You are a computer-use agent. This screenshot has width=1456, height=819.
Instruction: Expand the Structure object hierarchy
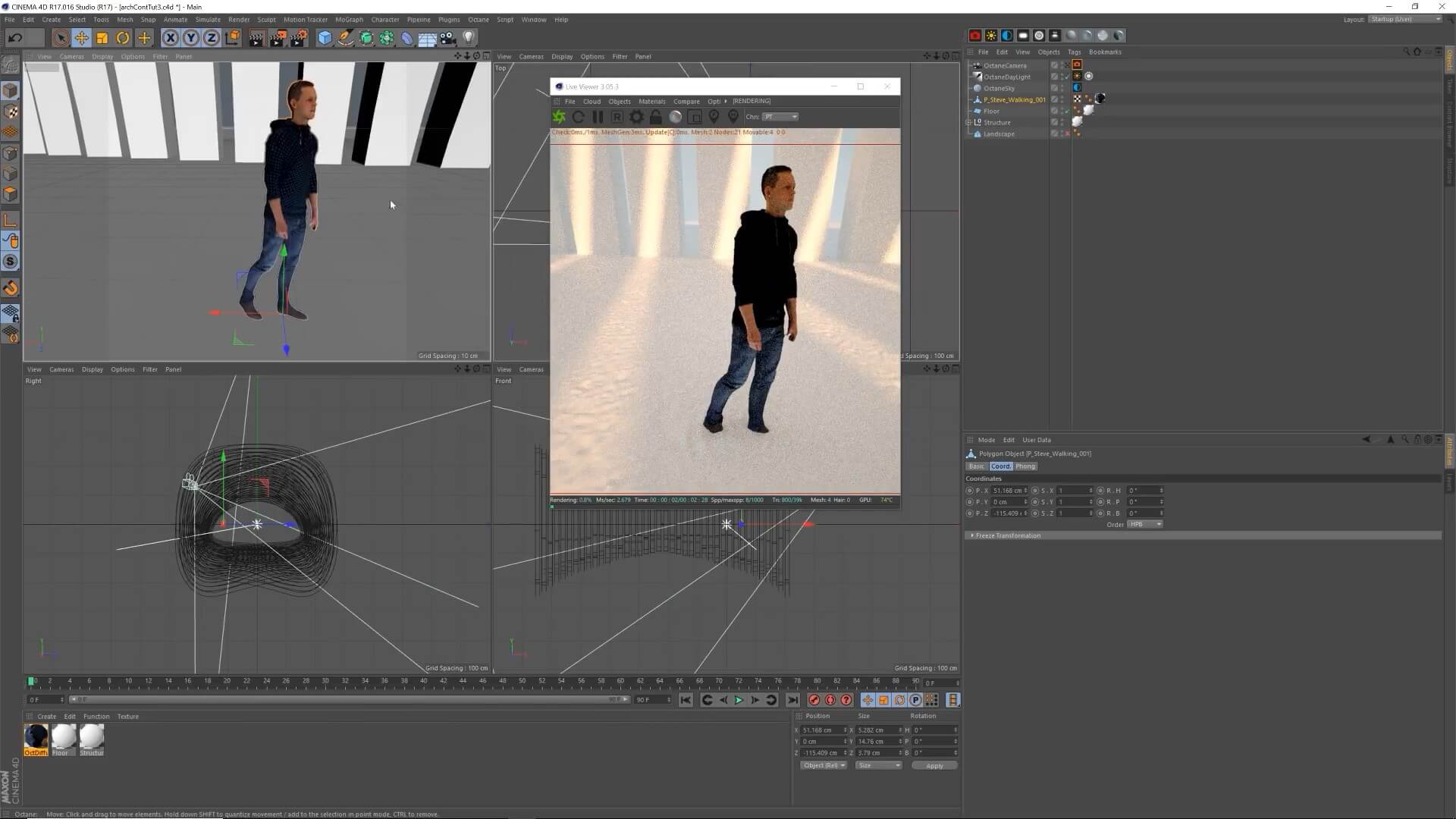(x=968, y=122)
